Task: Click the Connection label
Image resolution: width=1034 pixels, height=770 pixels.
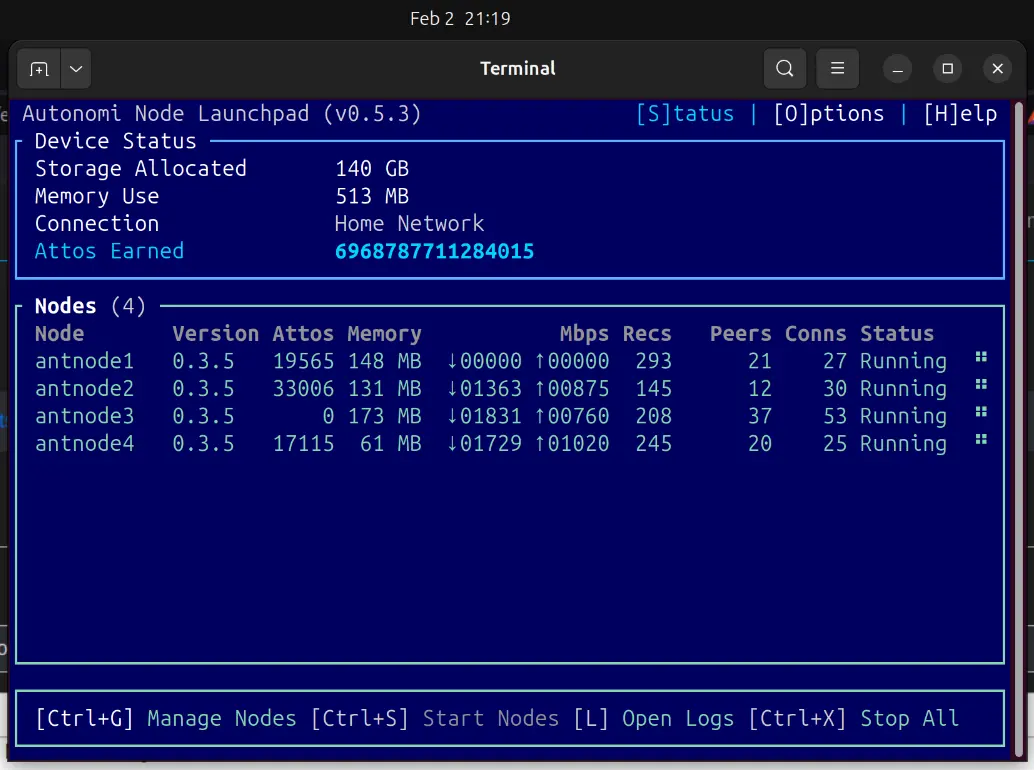Action: pos(97,223)
